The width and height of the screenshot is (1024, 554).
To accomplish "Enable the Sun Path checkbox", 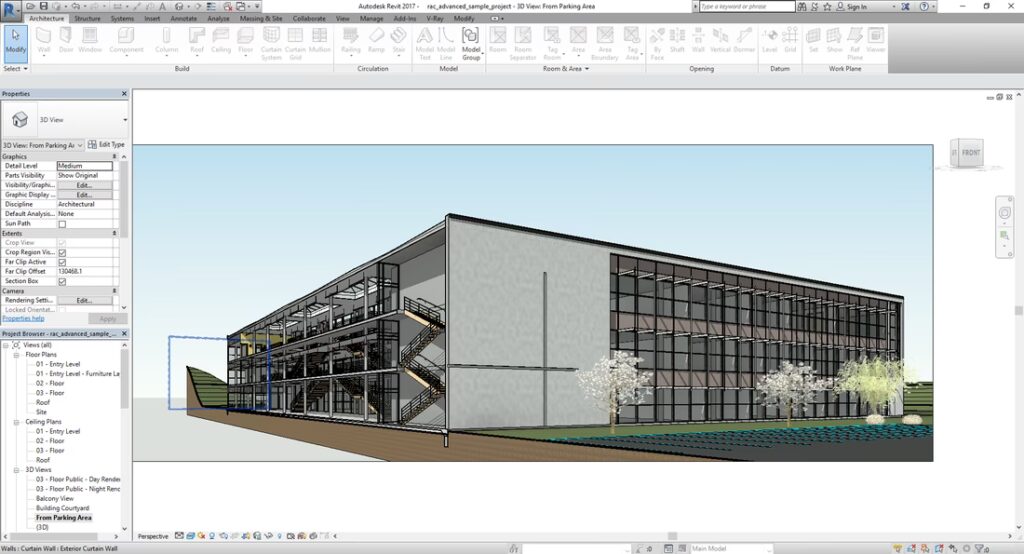I will pos(62,224).
